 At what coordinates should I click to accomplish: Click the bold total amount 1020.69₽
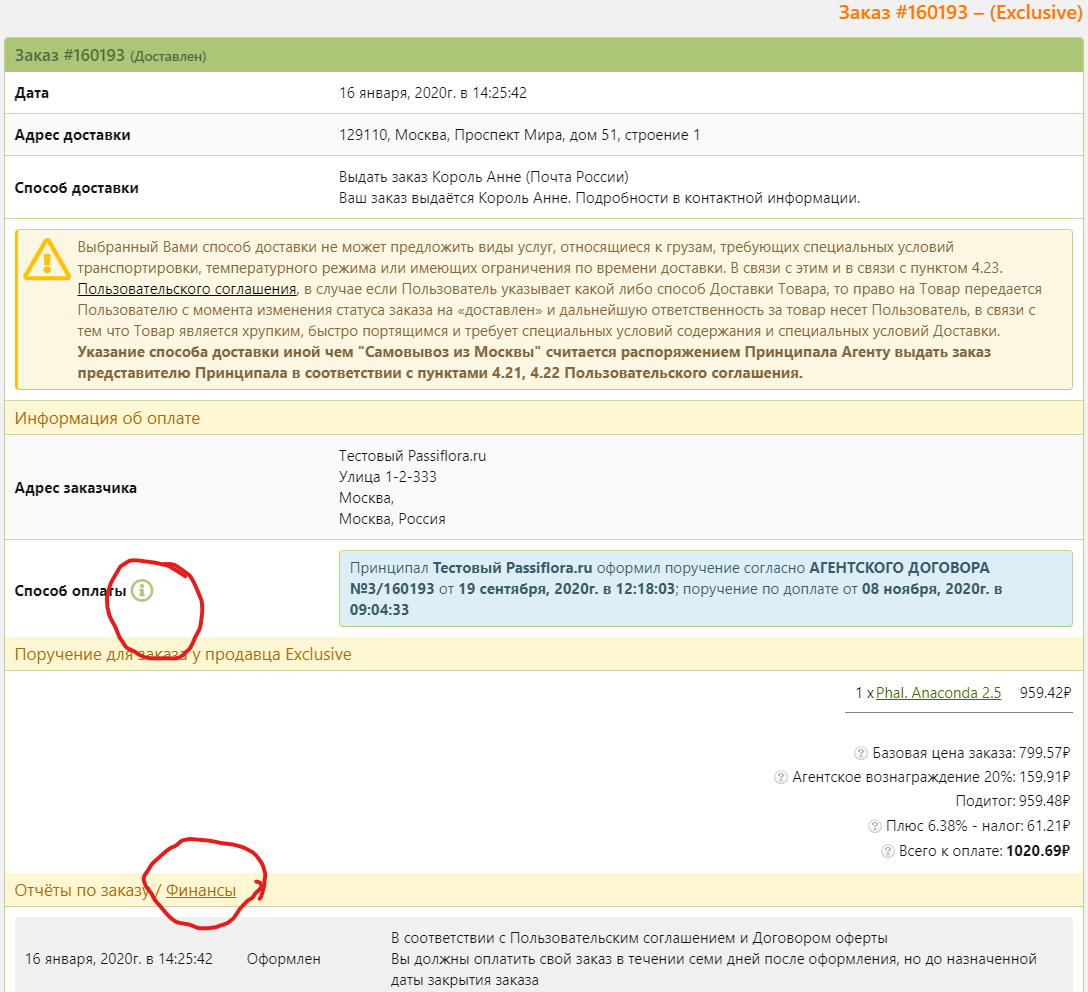pos(1038,851)
